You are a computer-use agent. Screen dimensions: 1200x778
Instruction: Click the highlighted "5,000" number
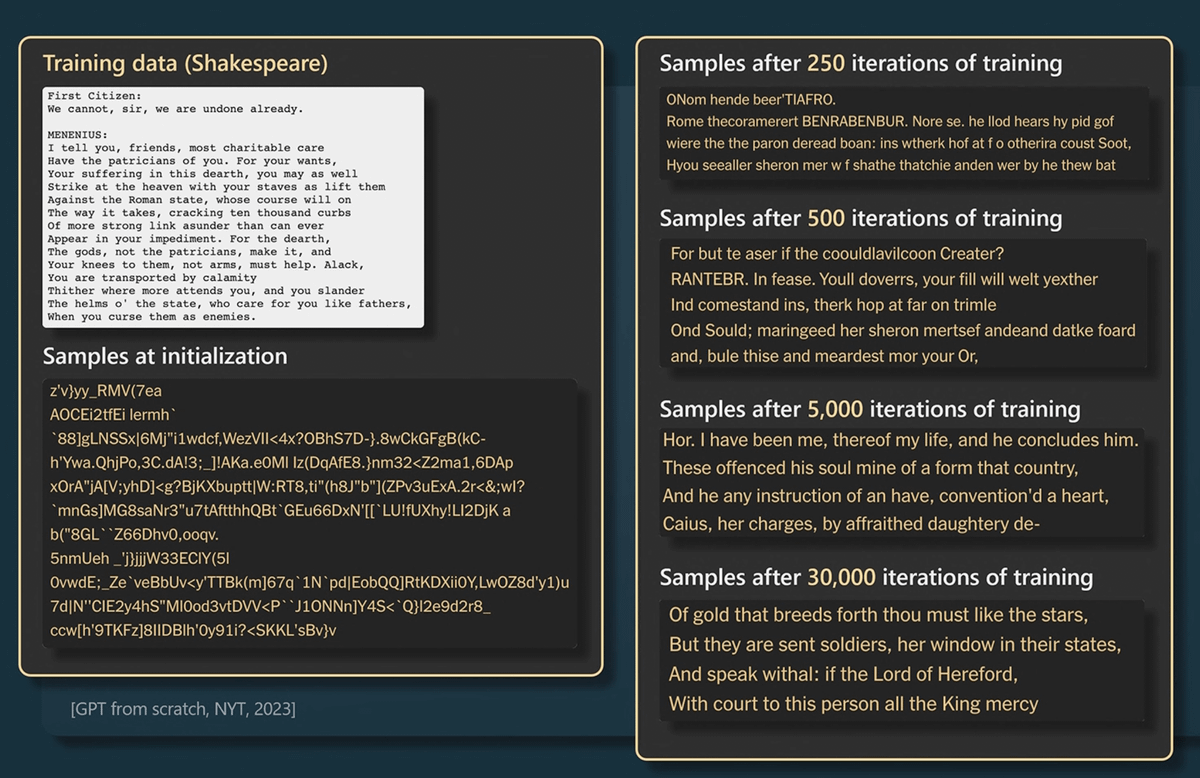835,409
